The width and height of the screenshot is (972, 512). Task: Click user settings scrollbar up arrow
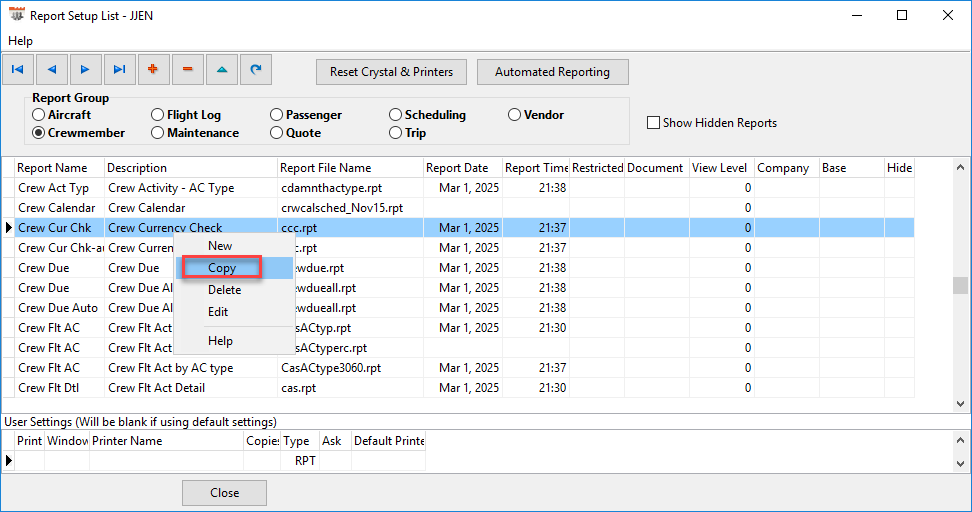960,440
